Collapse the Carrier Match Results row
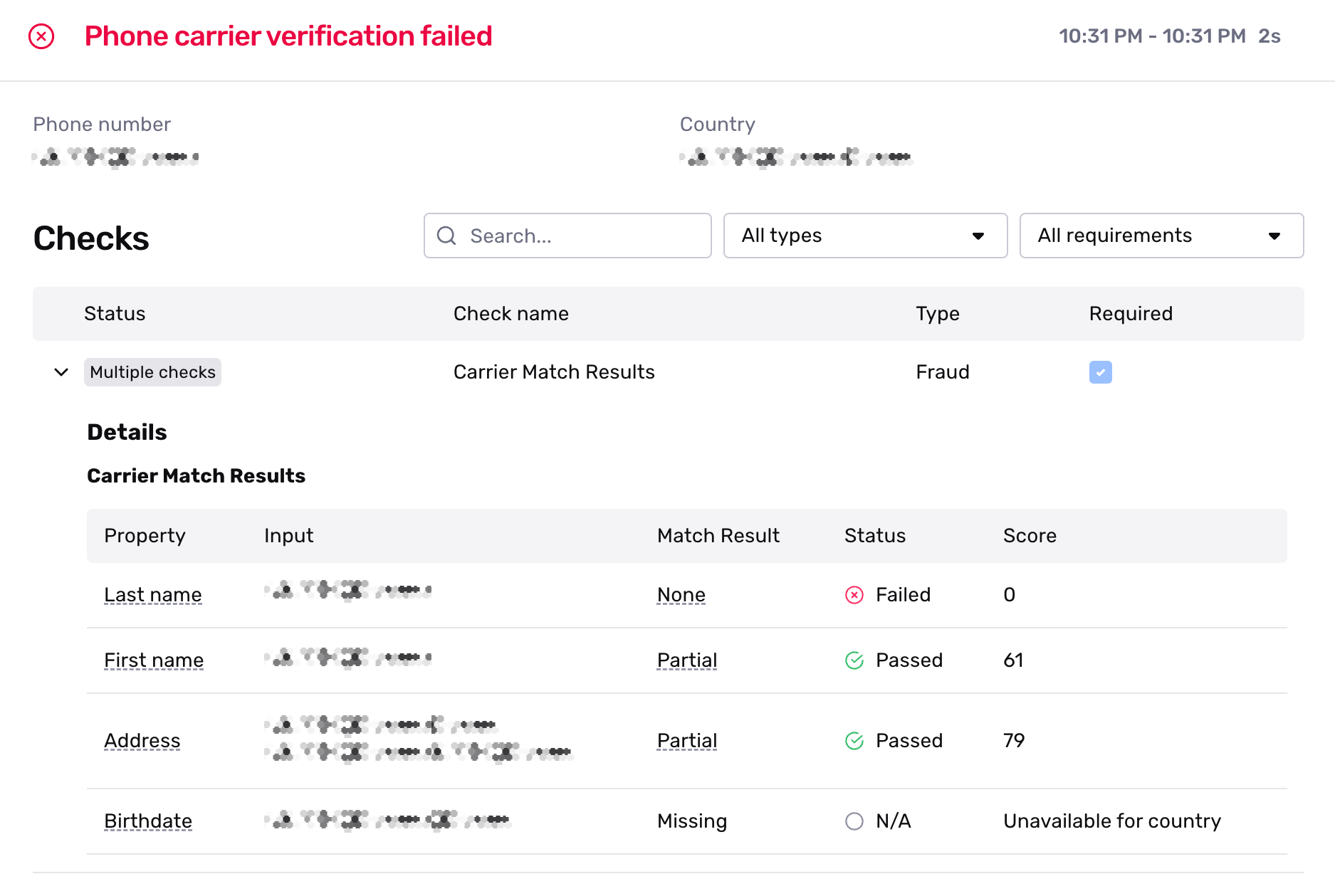Image resolution: width=1335 pixels, height=896 pixels. tap(61, 372)
